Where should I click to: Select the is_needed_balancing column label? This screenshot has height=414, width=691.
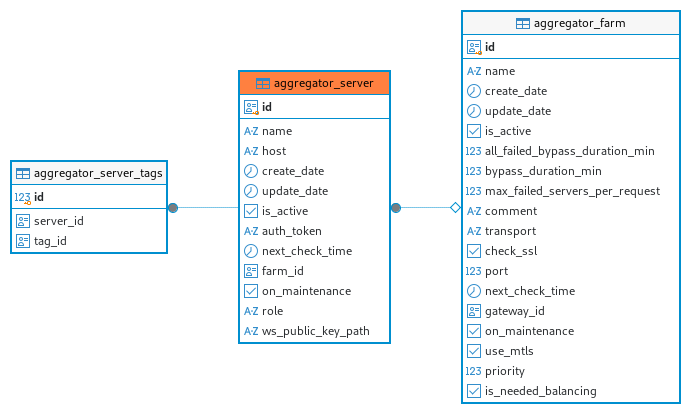(541, 391)
